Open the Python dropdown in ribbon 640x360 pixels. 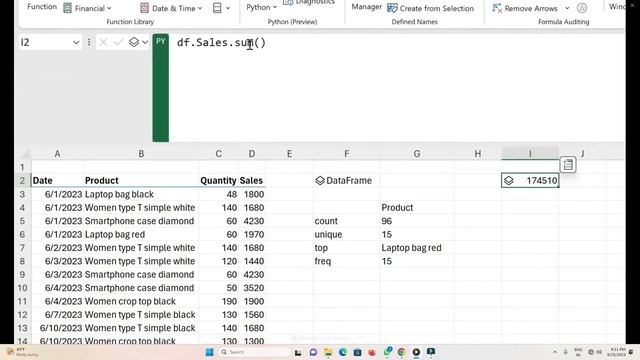point(261,7)
